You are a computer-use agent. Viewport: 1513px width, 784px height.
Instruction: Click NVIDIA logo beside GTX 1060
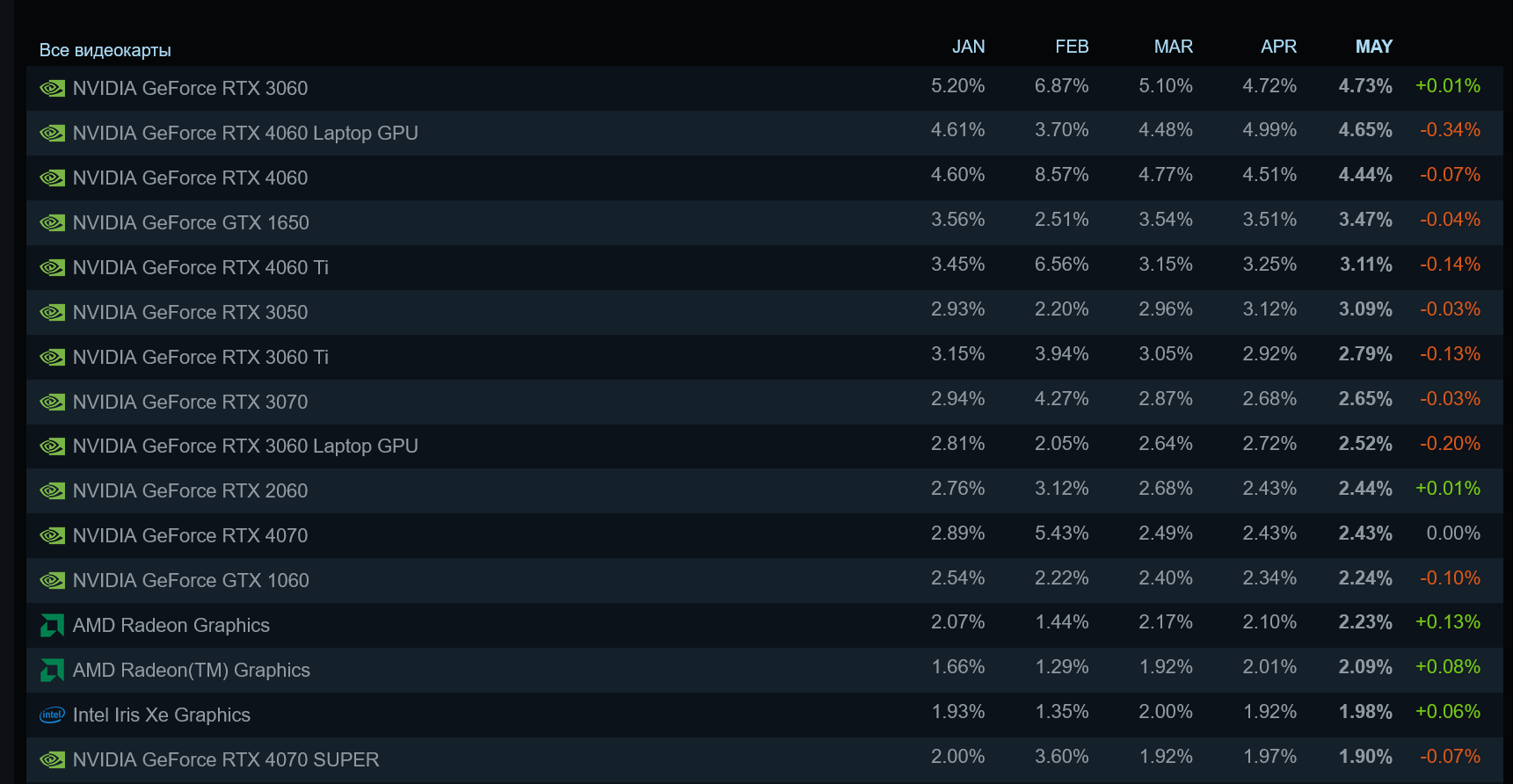(x=53, y=581)
